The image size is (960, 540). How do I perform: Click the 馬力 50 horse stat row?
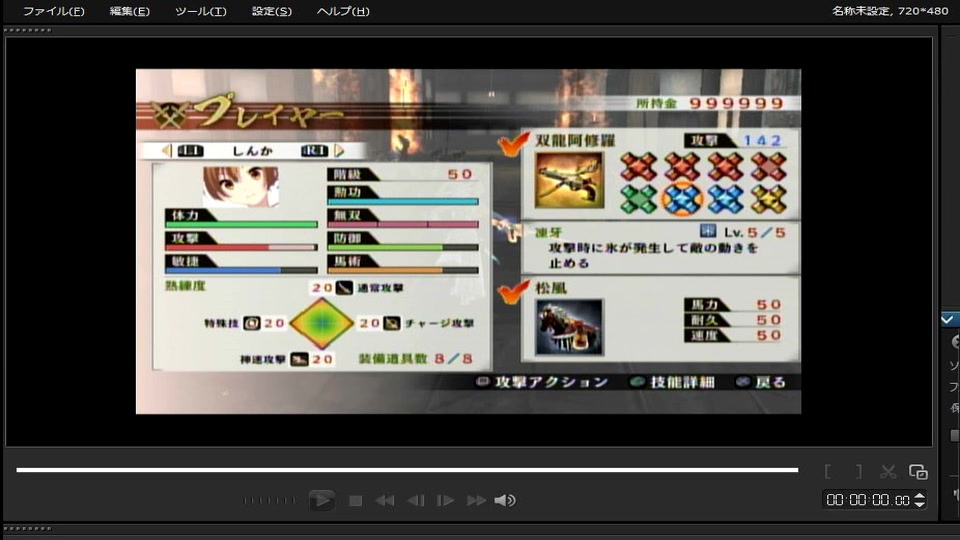(x=733, y=304)
